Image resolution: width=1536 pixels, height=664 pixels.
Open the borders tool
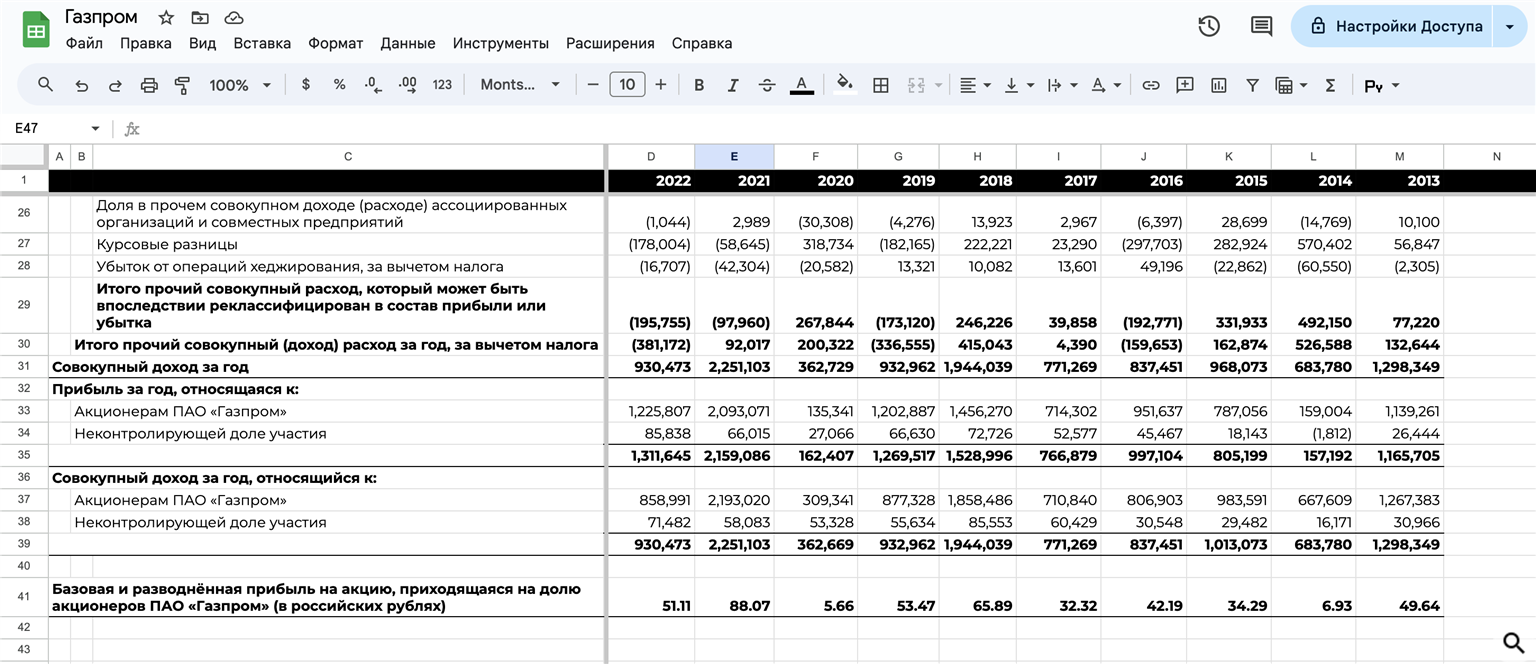[881, 85]
